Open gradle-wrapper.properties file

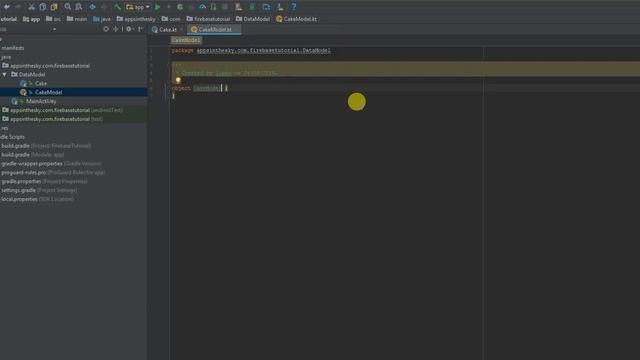point(51,164)
